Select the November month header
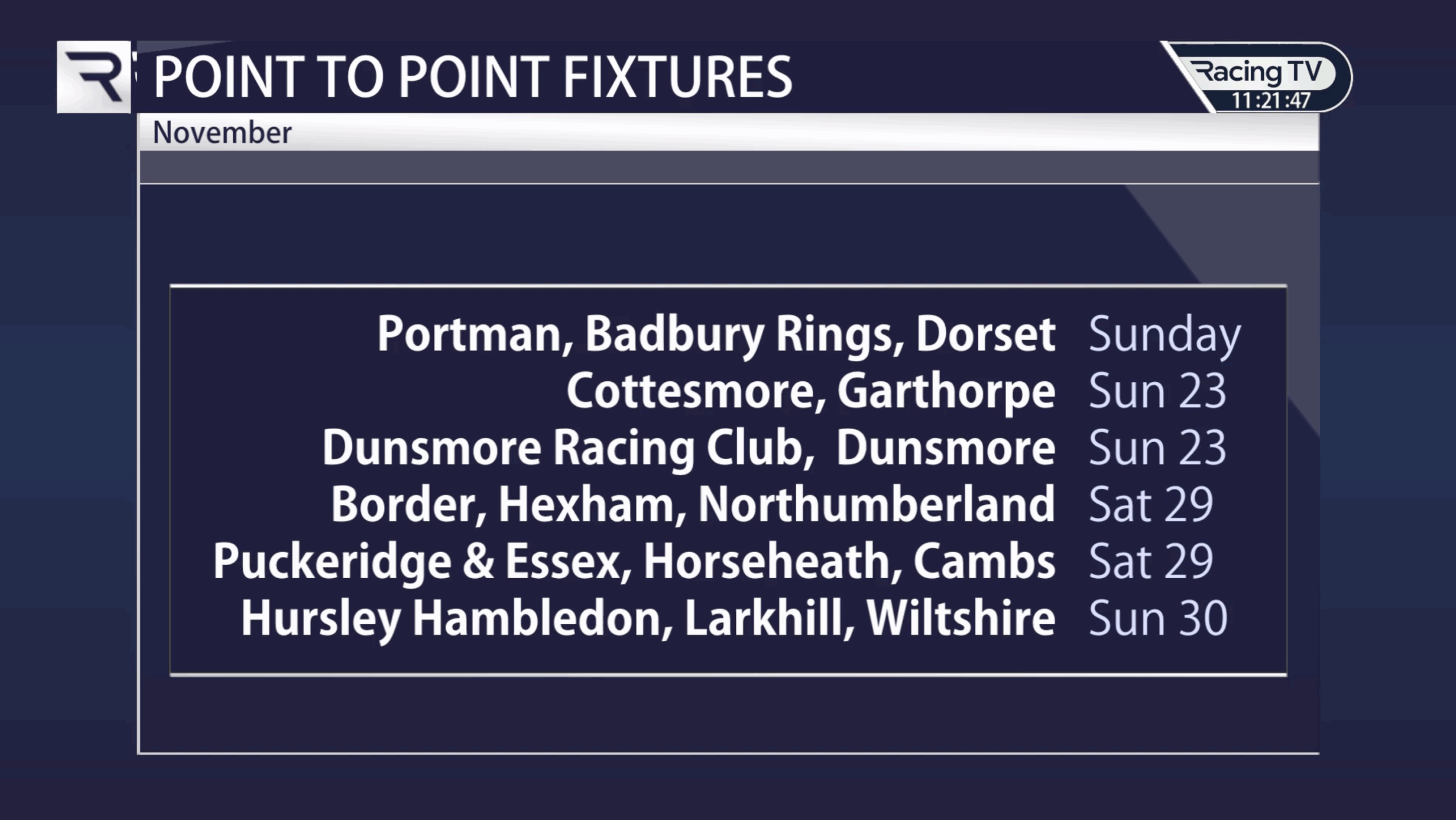 [x=222, y=133]
